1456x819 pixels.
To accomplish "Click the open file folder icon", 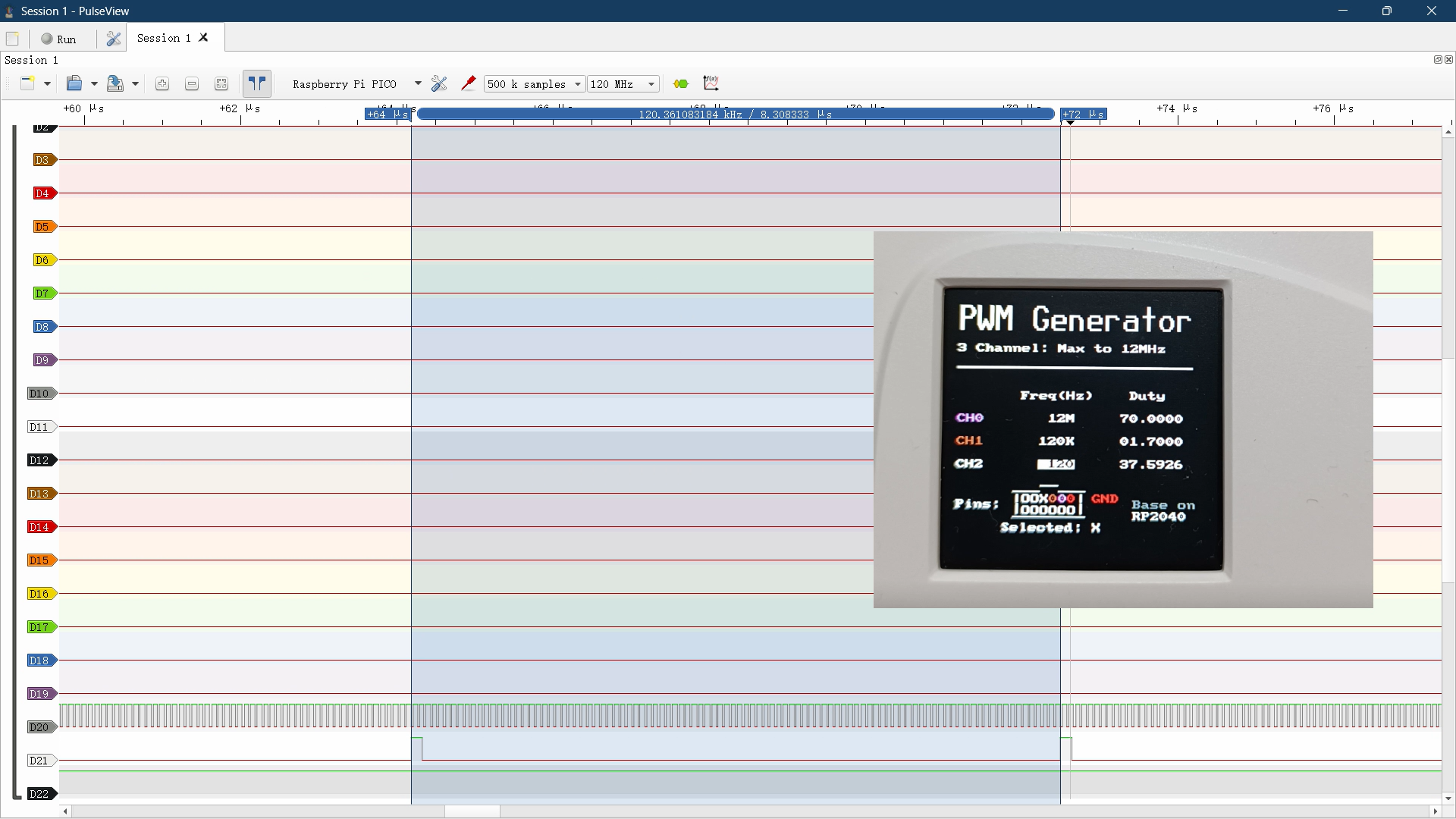I will (74, 83).
